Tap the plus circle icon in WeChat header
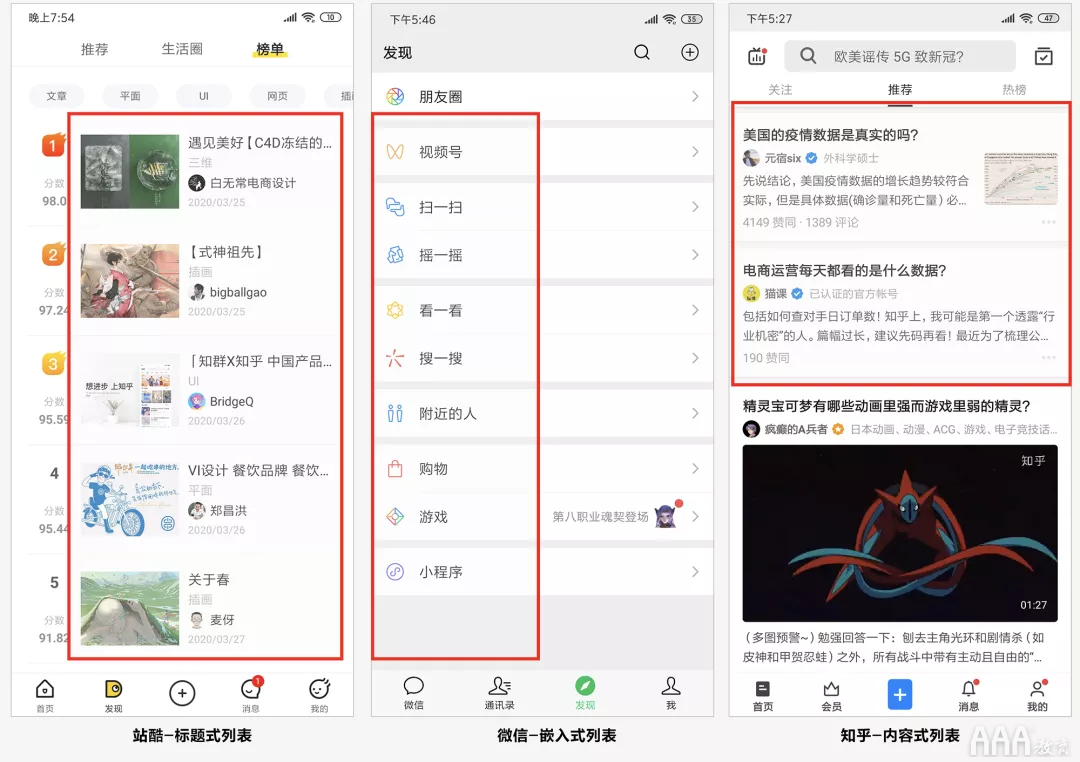The image size is (1080, 762). point(689,52)
